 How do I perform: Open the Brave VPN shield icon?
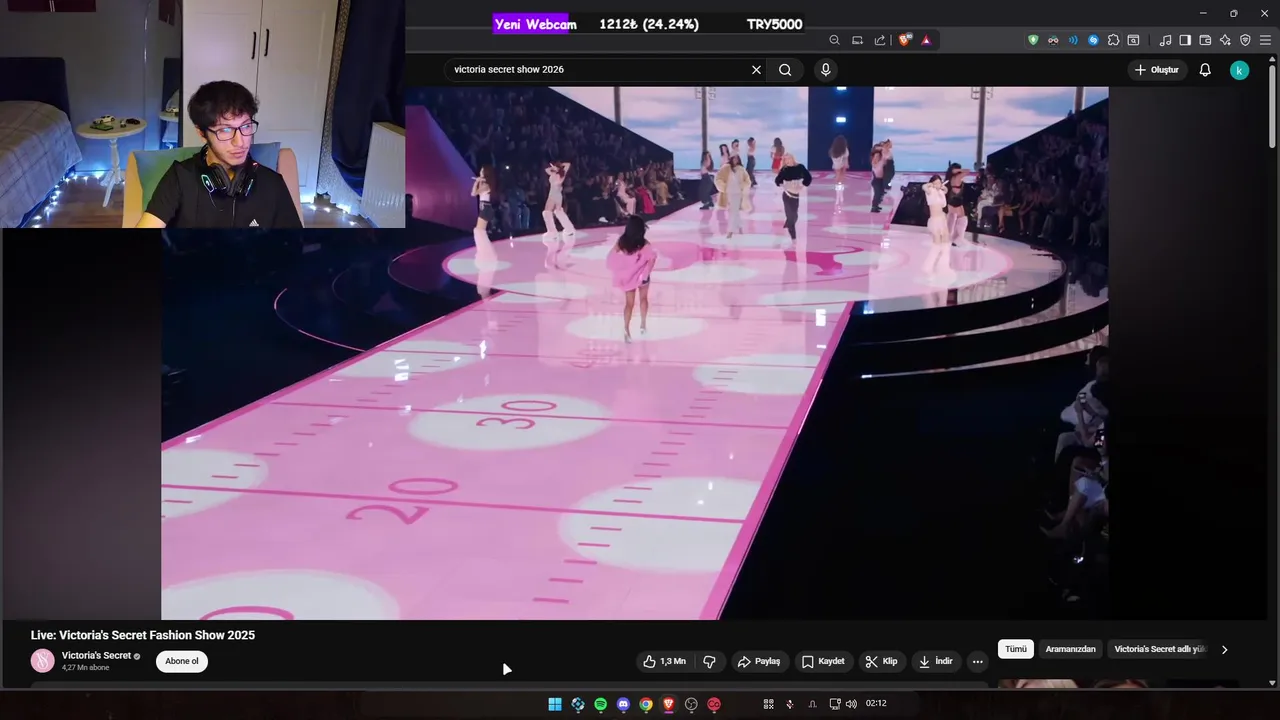click(x=1245, y=40)
